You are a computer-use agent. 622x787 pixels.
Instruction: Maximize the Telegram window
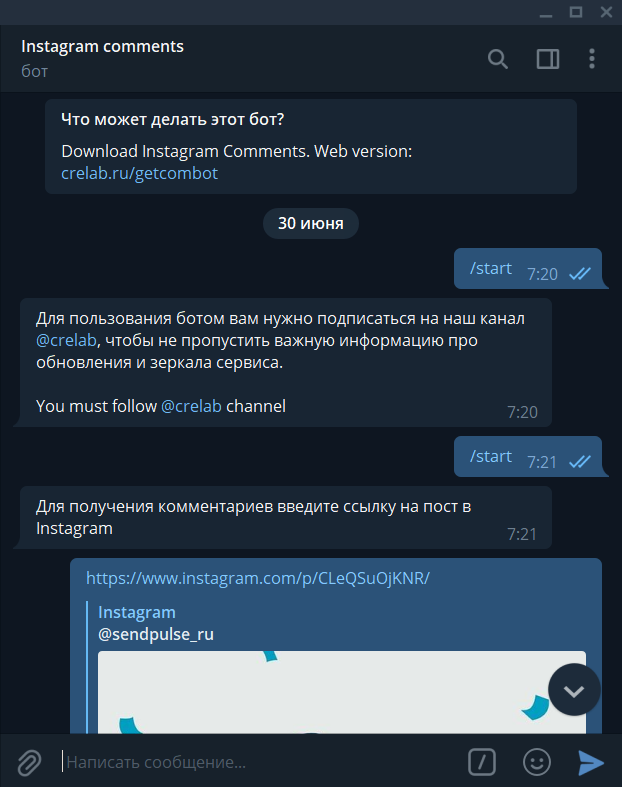576,12
